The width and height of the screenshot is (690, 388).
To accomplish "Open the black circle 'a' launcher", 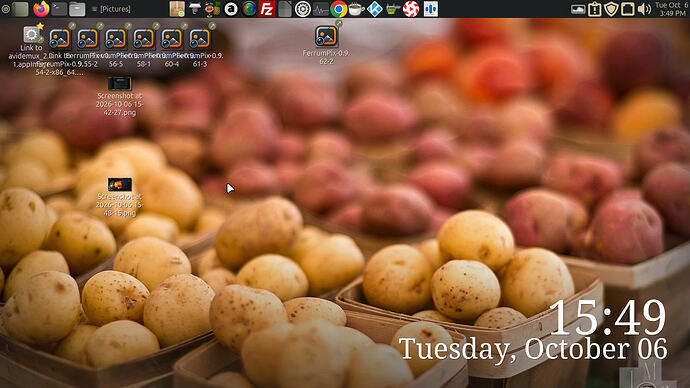I will pos(231,9).
